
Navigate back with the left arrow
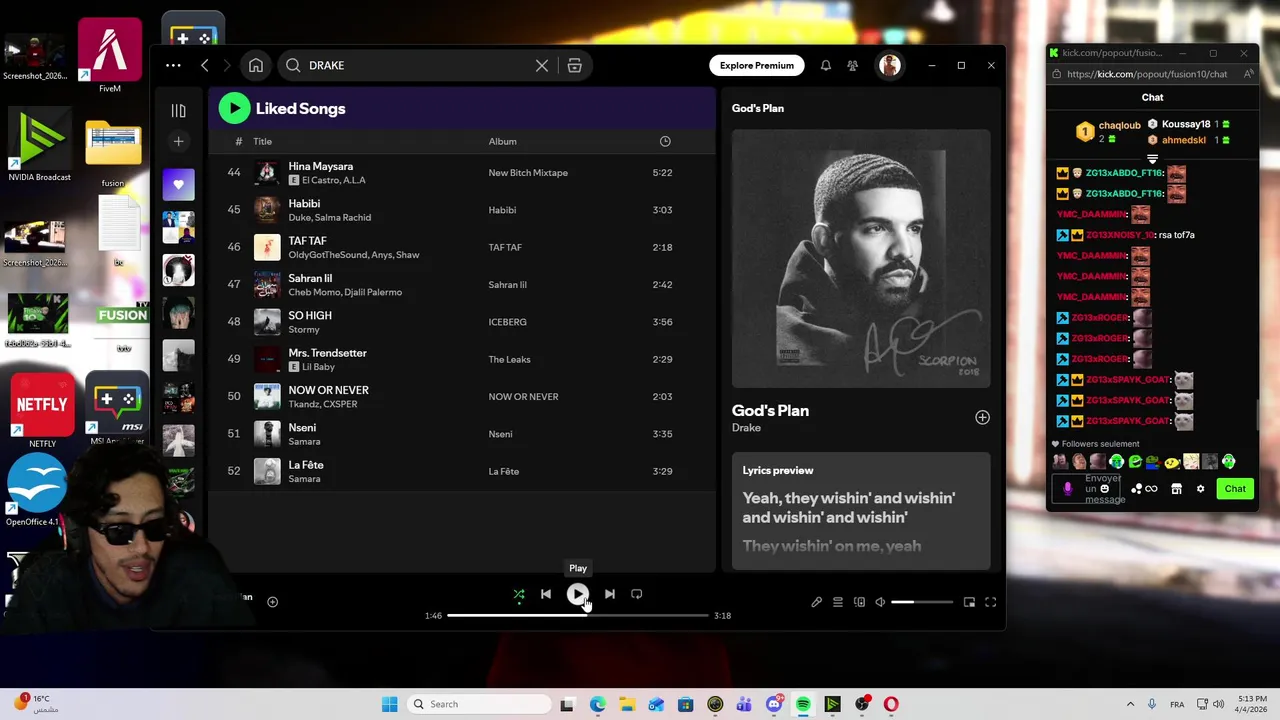[x=204, y=65]
